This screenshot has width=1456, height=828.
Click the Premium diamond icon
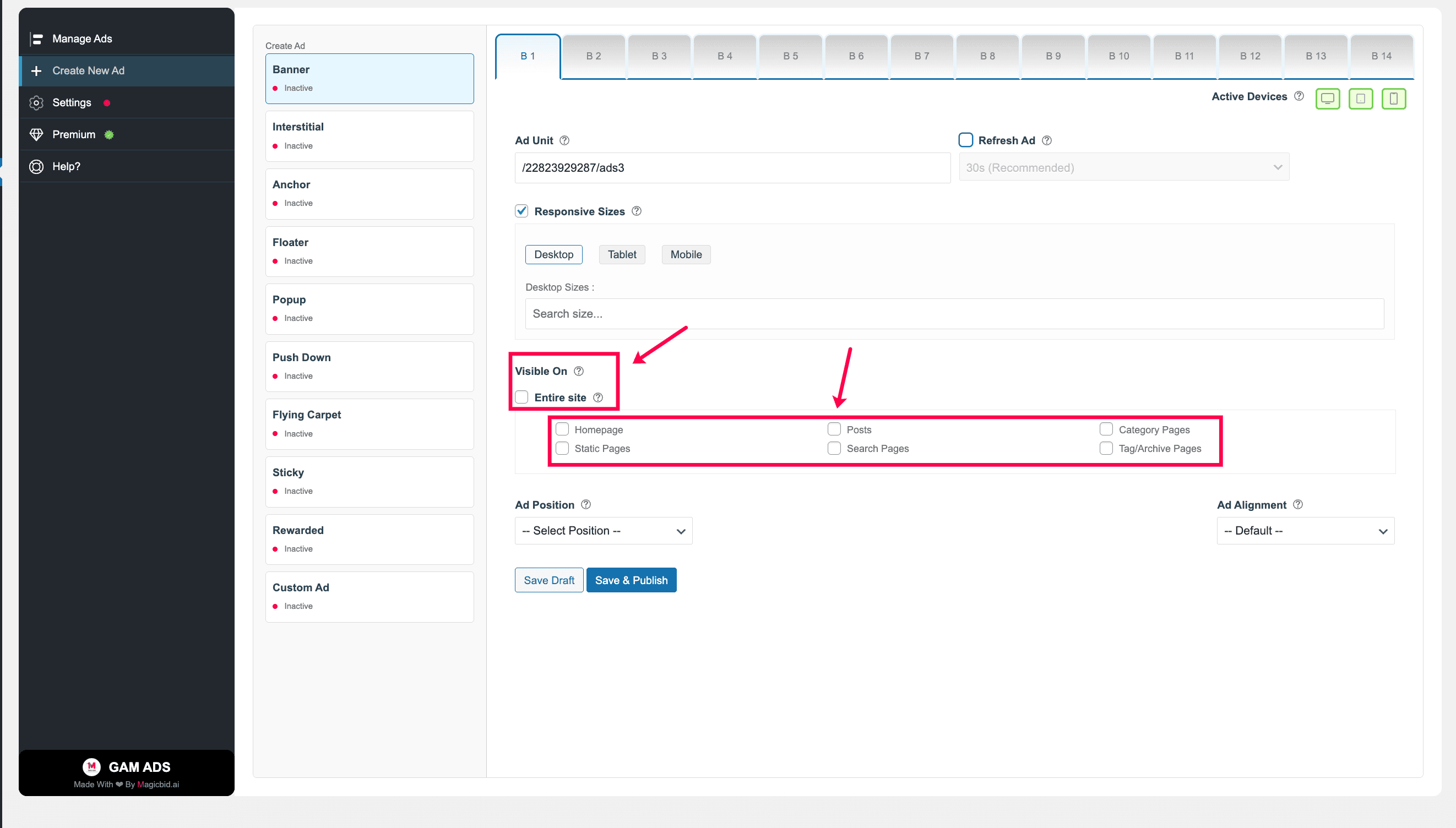click(36, 134)
